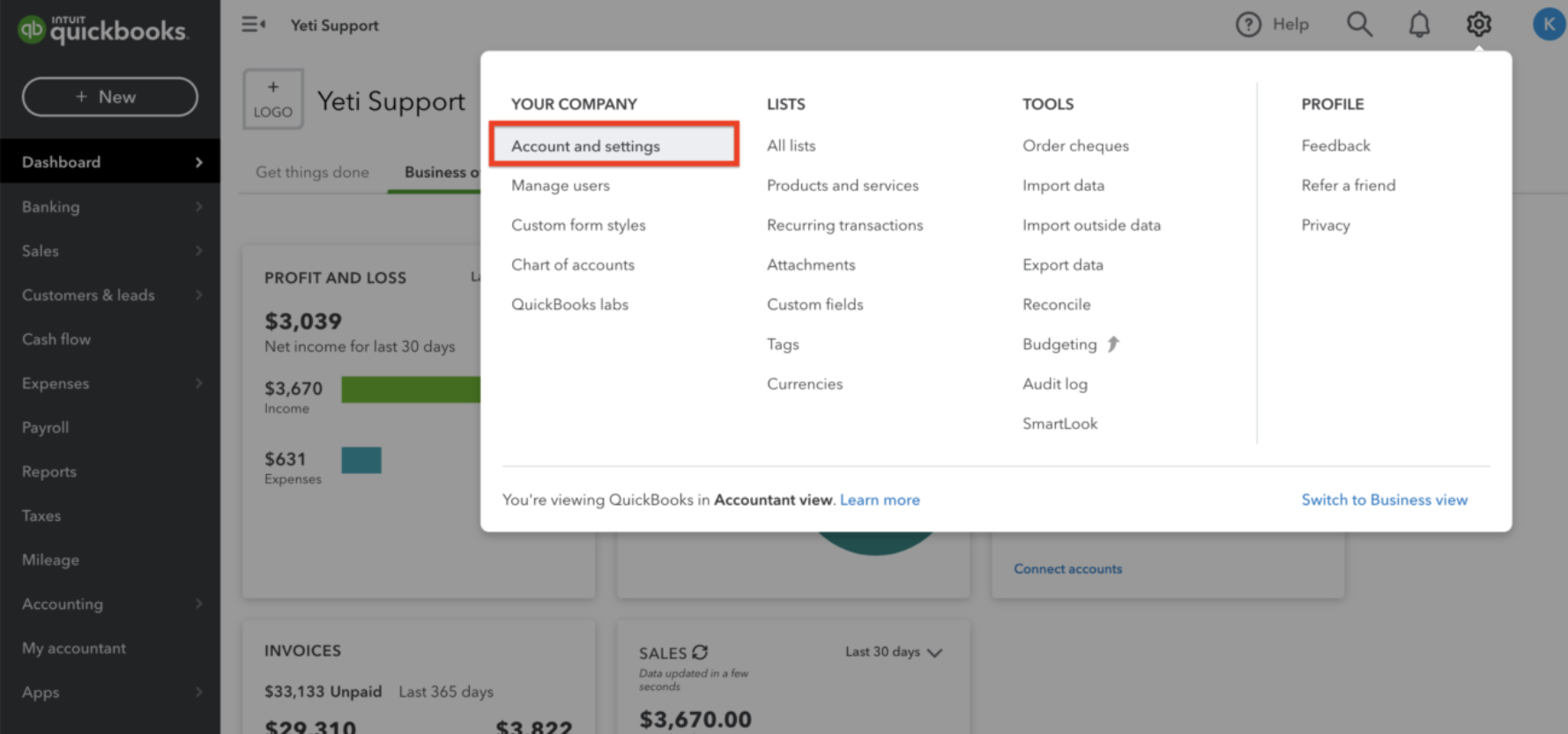Open SmartLook
The height and width of the screenshot is (734, 1568).
coord(1059,423)
